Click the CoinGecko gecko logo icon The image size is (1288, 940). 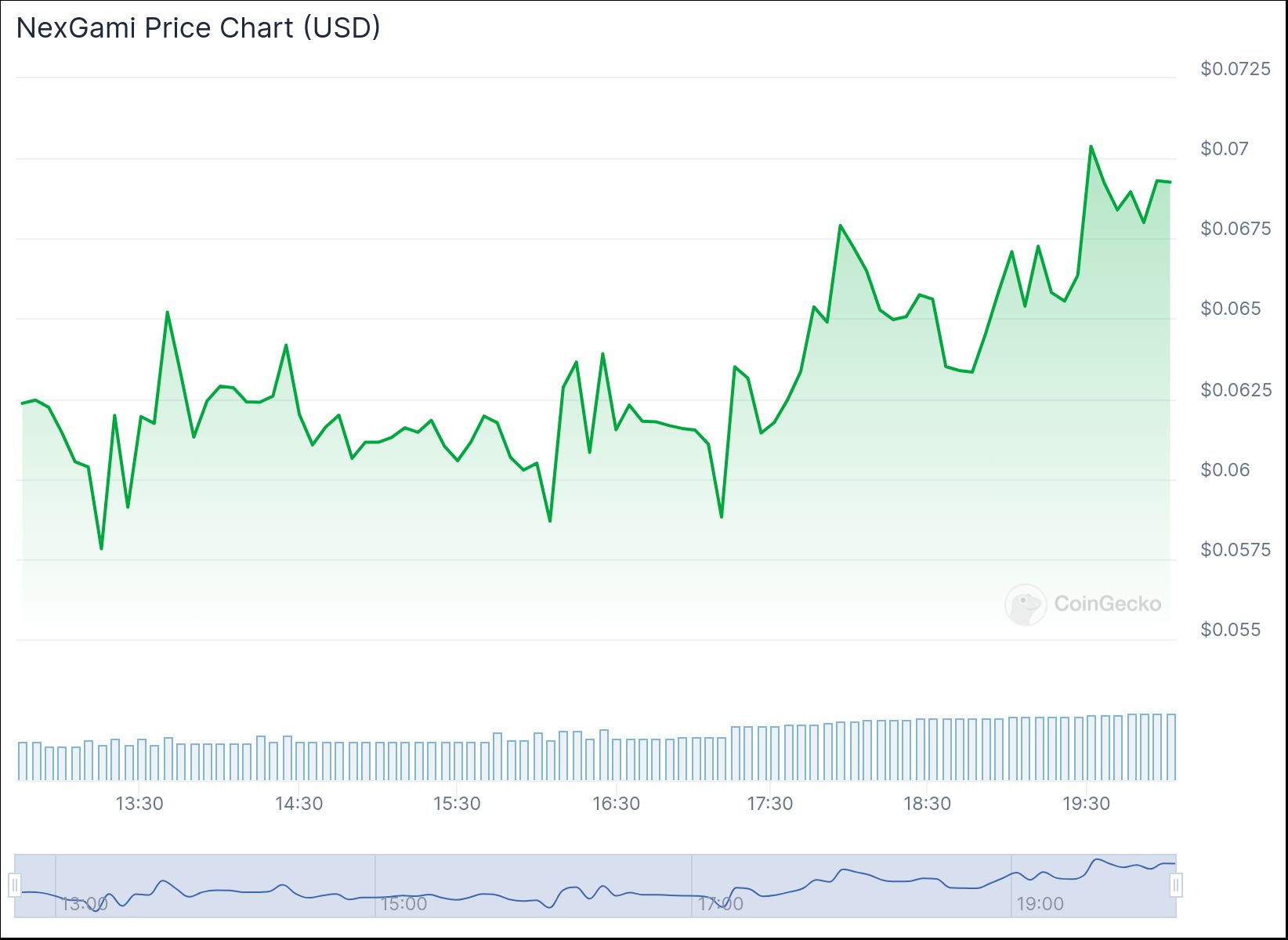(x=1025, y=604)
